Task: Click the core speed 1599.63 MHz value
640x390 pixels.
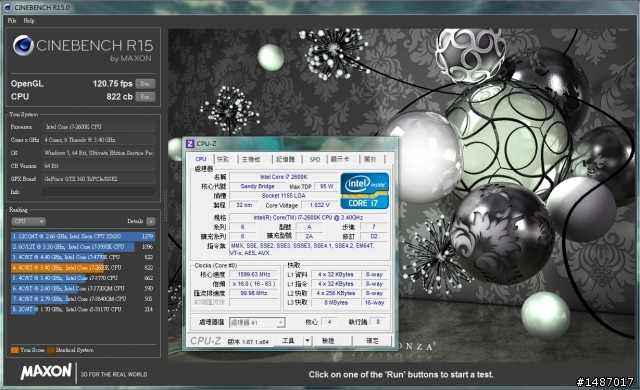Action: 253,275
